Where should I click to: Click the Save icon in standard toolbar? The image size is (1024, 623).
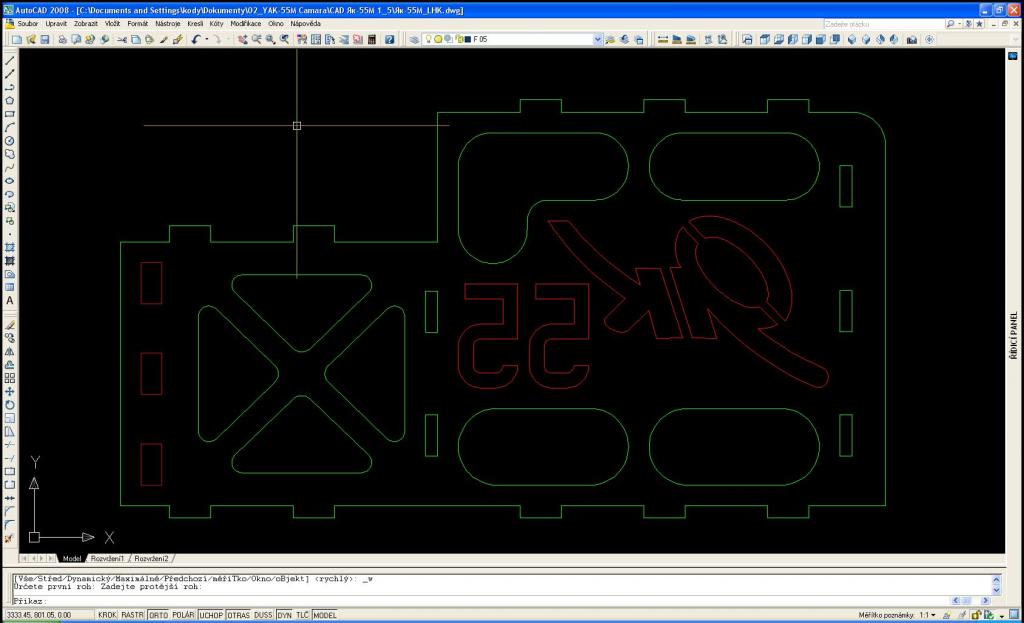(x=44, y=40)
